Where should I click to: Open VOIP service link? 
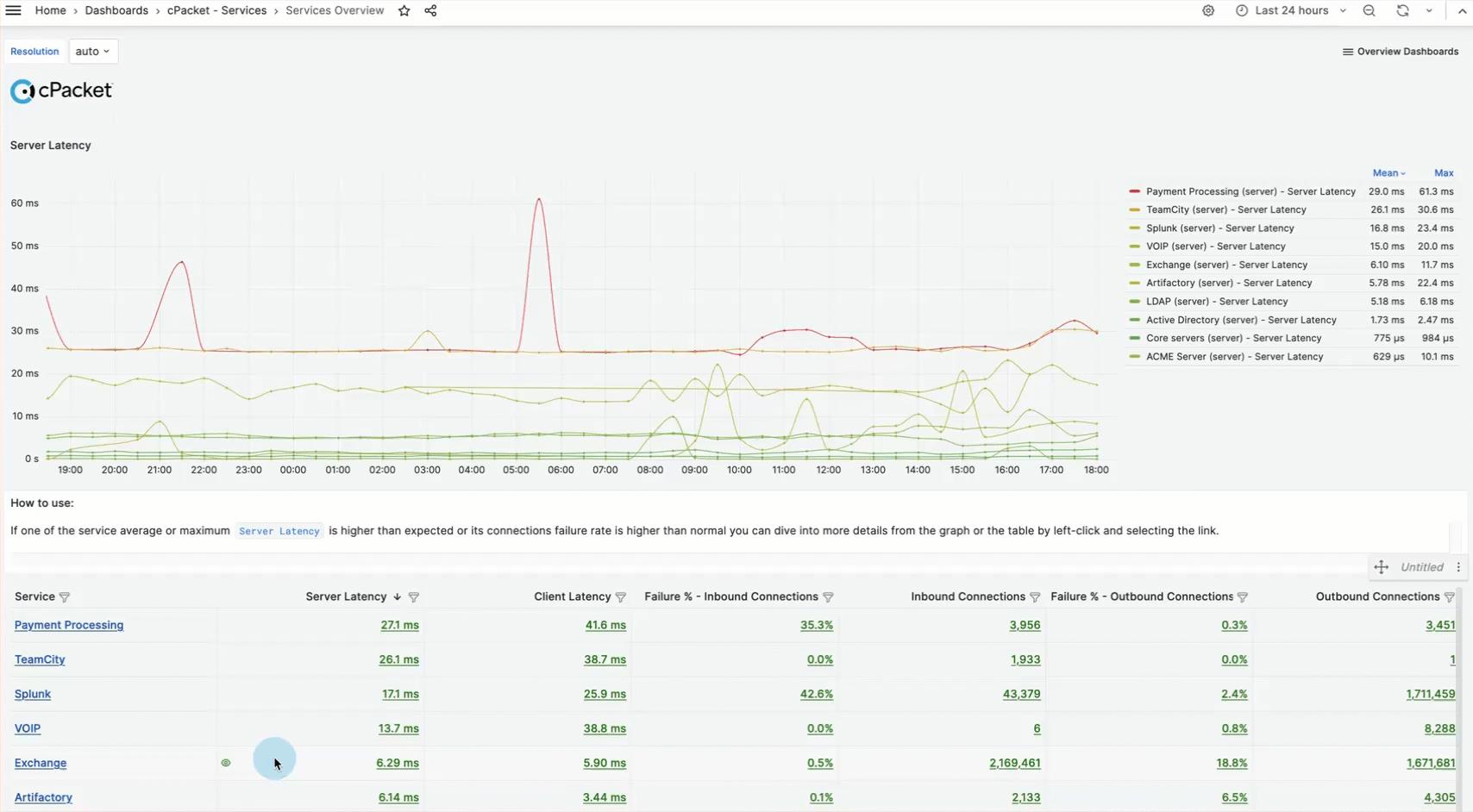click(28, 728)
